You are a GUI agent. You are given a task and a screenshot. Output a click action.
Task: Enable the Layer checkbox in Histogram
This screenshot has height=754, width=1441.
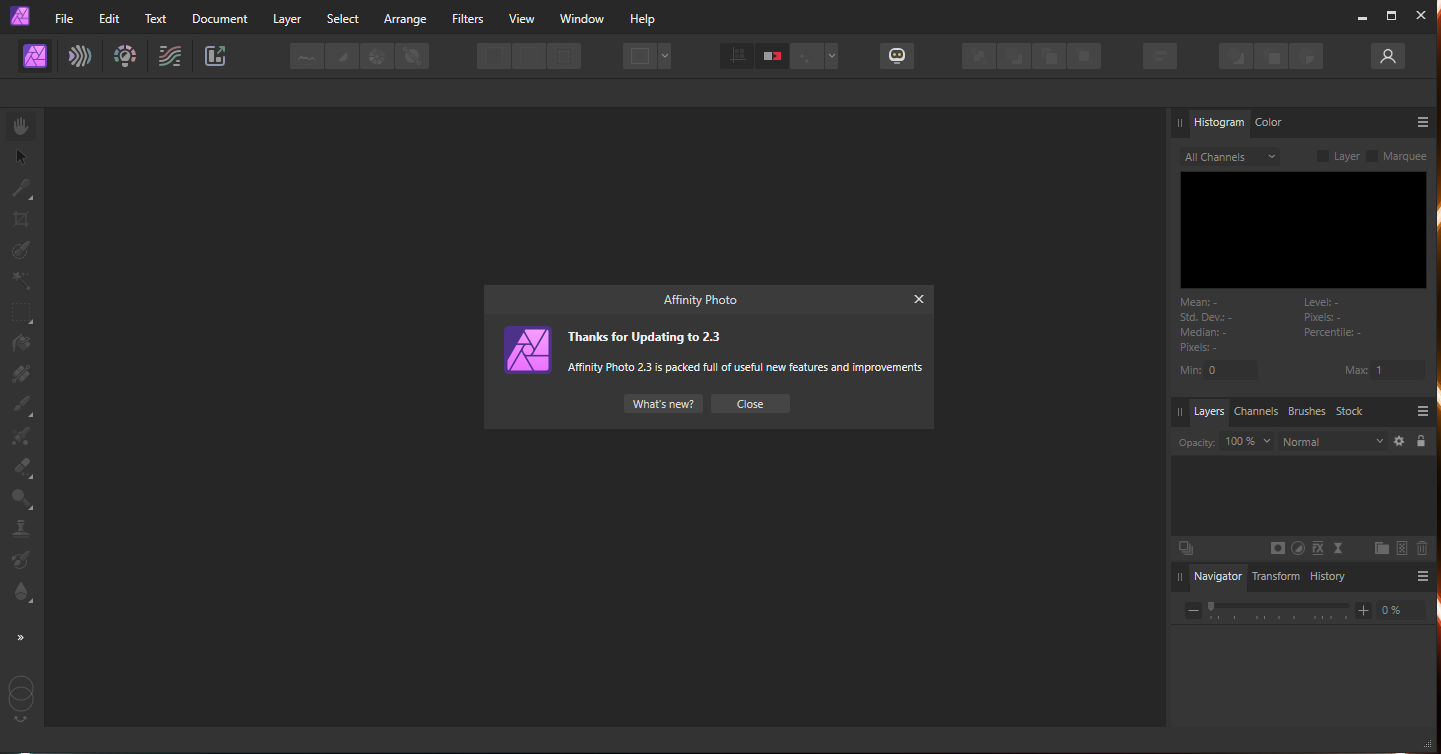pos(1323,156)
